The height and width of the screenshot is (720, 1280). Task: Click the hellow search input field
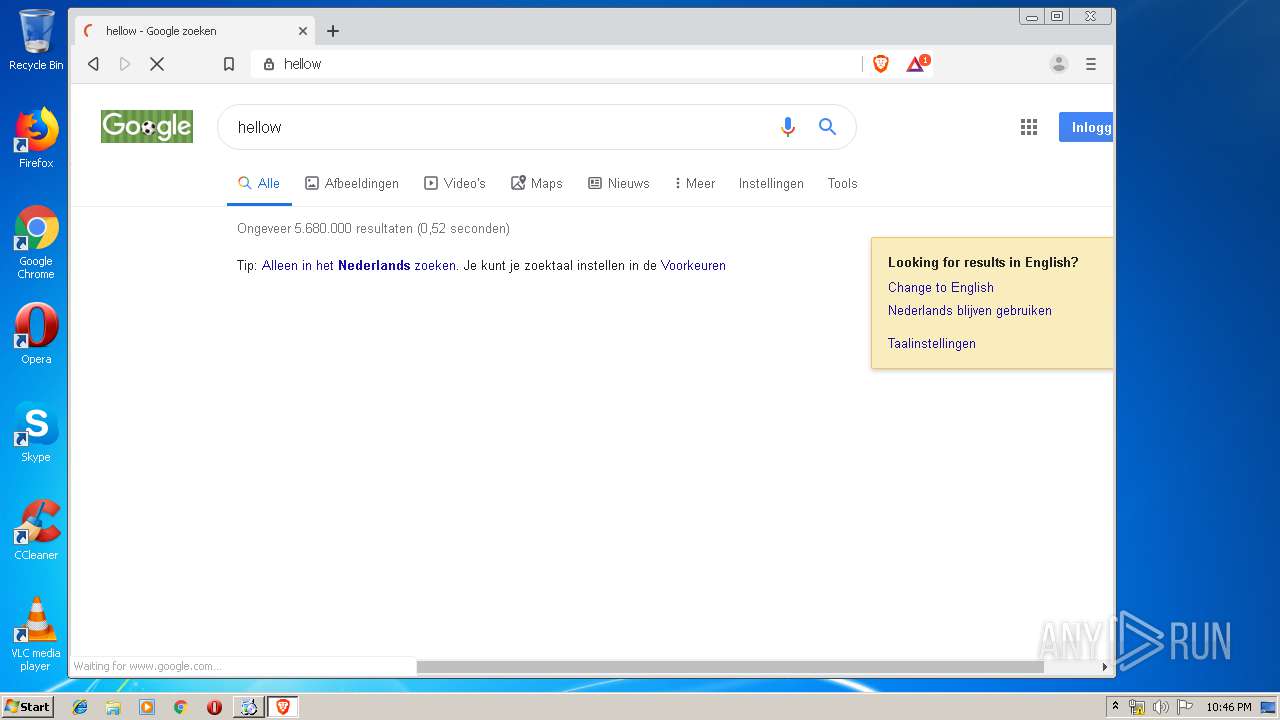(500, 127)
